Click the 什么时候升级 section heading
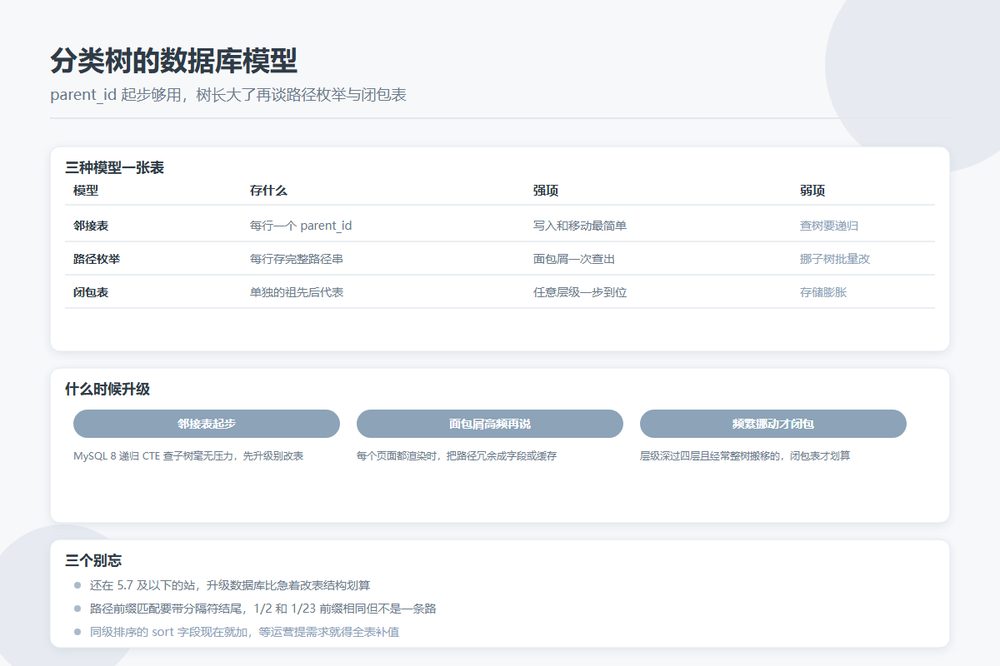Viewport: 1000px width, 666px height. 107,389
